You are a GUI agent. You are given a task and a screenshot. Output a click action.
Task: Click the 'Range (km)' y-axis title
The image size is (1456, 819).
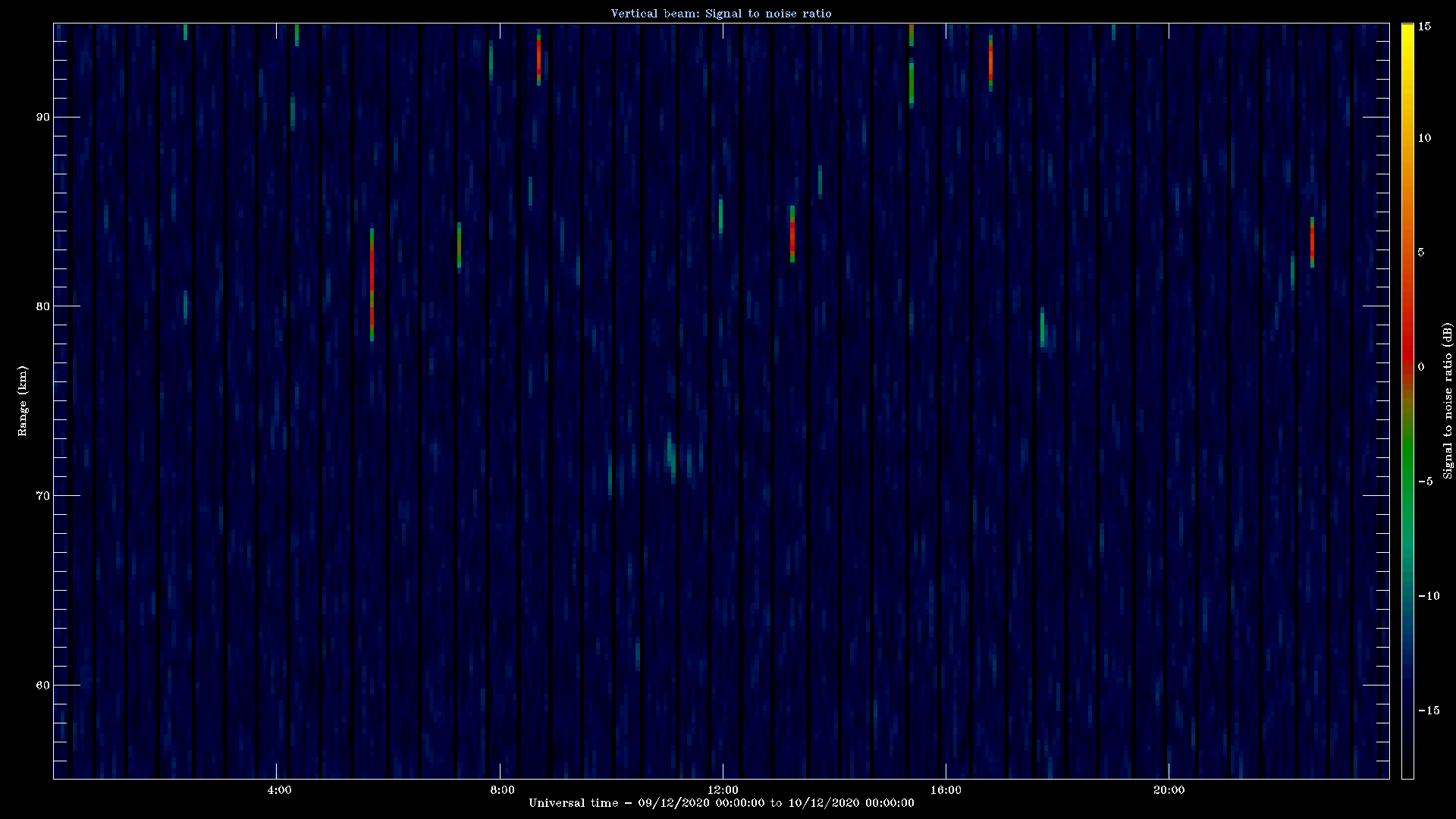click(x=23, y=400)
